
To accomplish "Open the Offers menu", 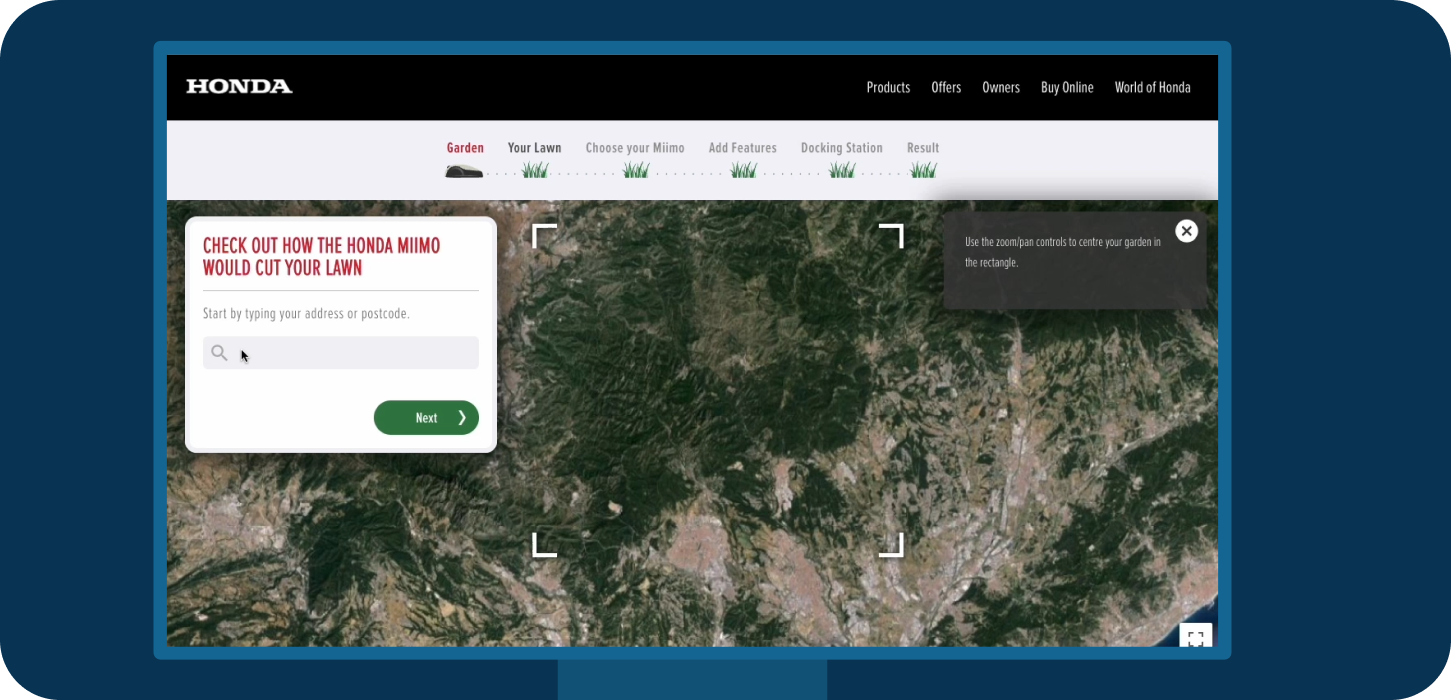I will pyautogui.click(x=946, y=88).
